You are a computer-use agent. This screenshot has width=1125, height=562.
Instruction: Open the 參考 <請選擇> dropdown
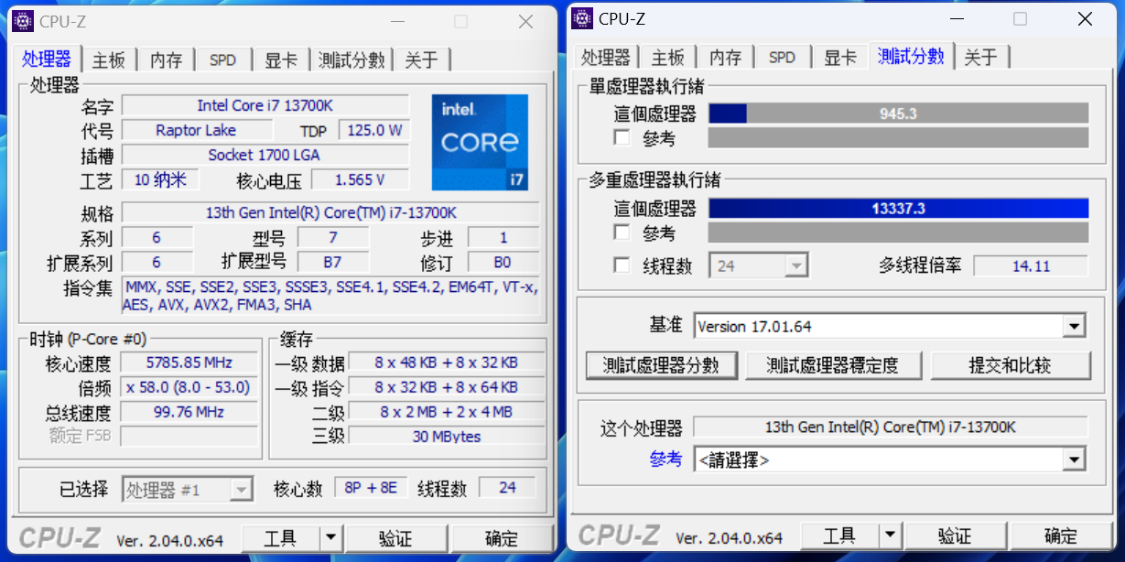pyautogui.click(x=1073, y=459)
